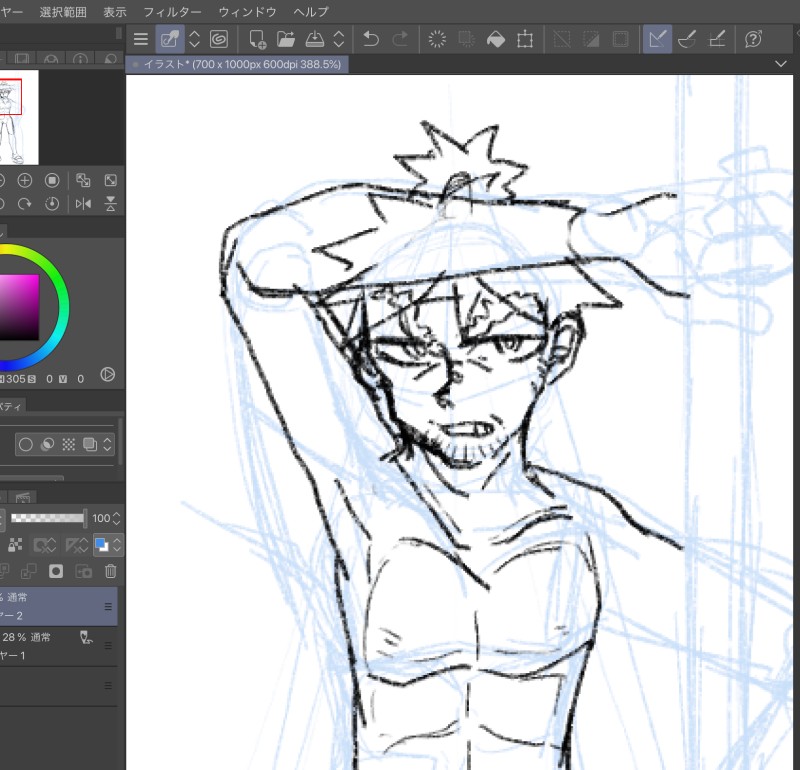This screenshot has width=800, height=770.
Task: Click the navigator 100% view icon
Action: click(52, 180)
